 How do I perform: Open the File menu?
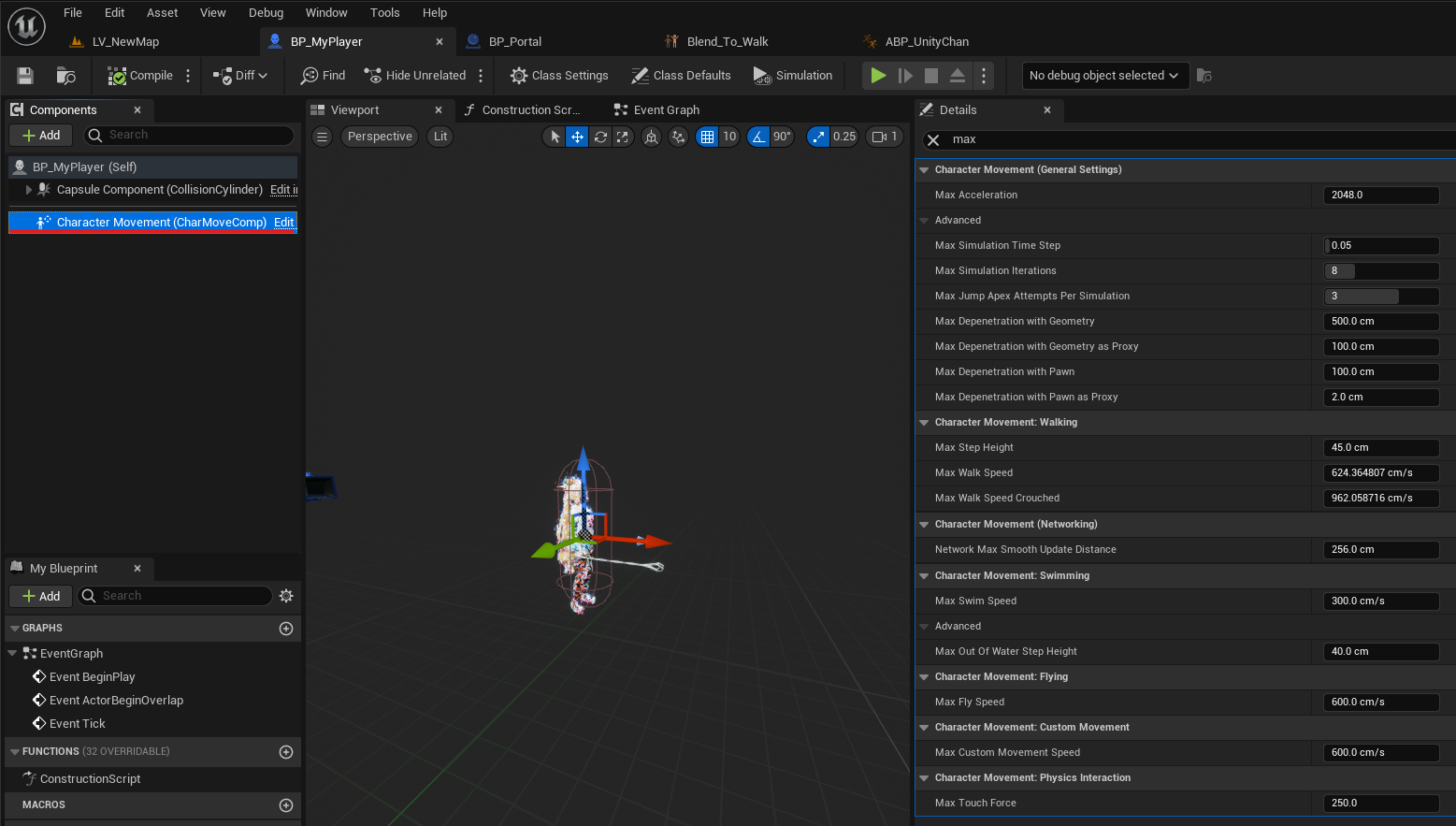[x=73, y=13]
